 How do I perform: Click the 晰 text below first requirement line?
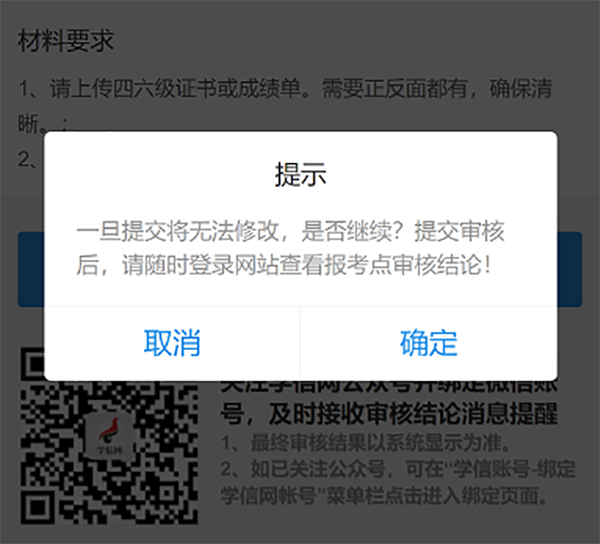tap(28, 124)
